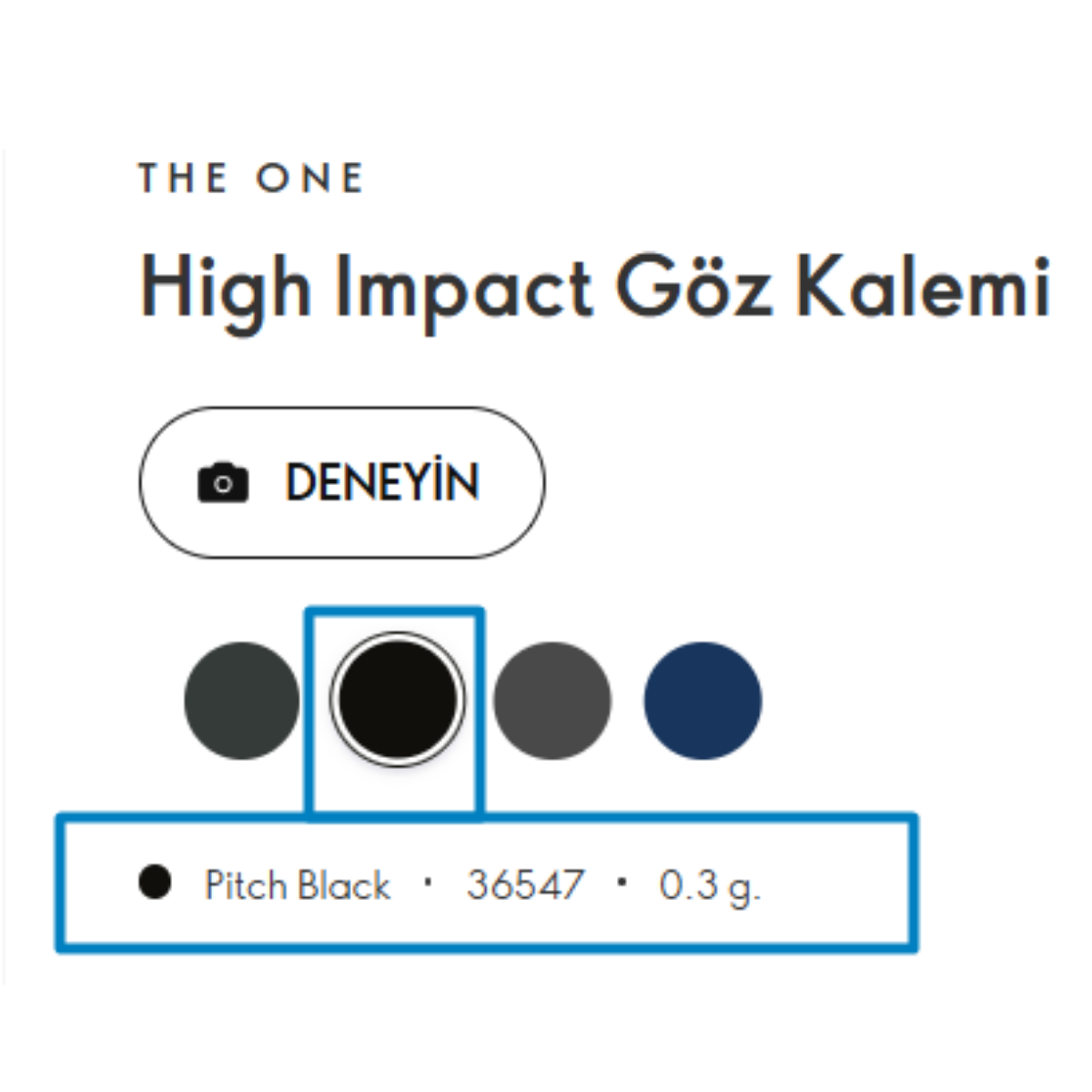Click the word Göz in the product title

coord(693,288)
